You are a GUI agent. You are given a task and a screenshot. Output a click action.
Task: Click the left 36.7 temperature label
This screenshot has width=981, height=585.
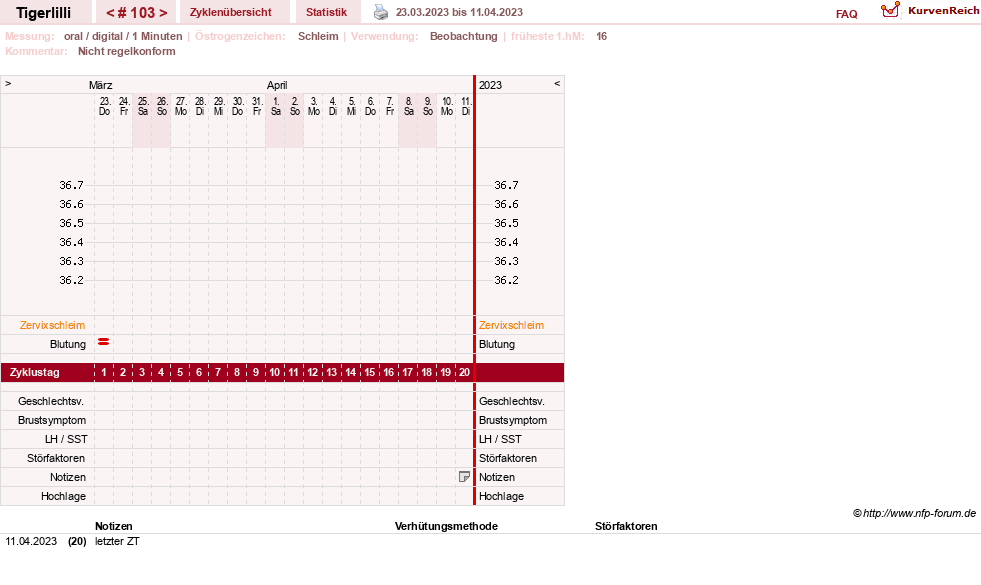tap(71, 185)
